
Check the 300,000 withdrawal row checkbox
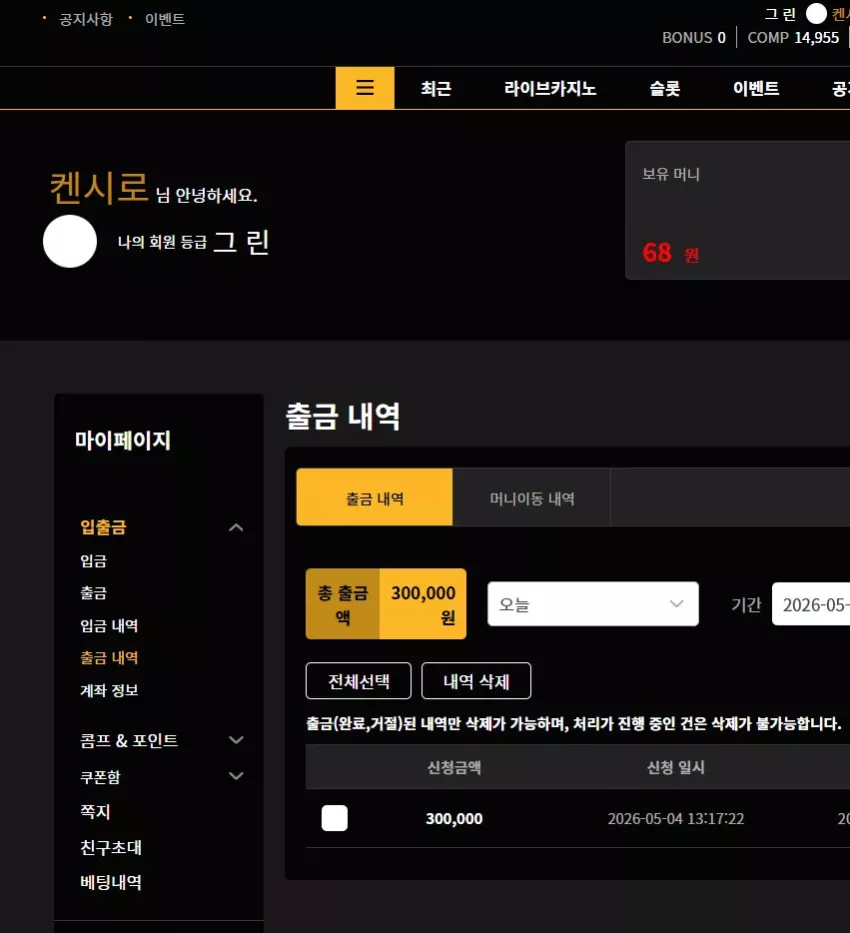[334, 818]
